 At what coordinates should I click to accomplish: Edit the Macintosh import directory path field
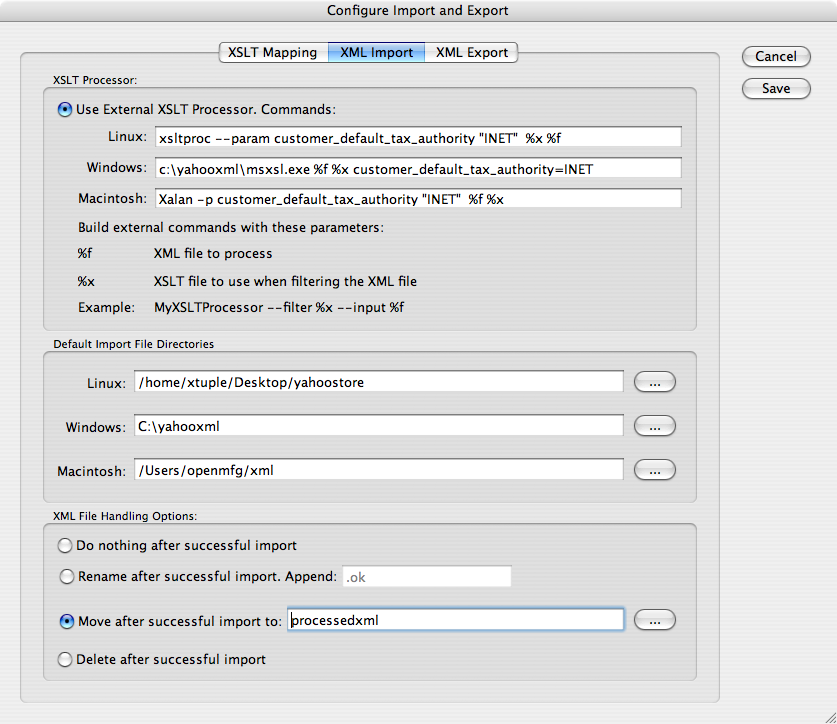[x=378, y=470]
